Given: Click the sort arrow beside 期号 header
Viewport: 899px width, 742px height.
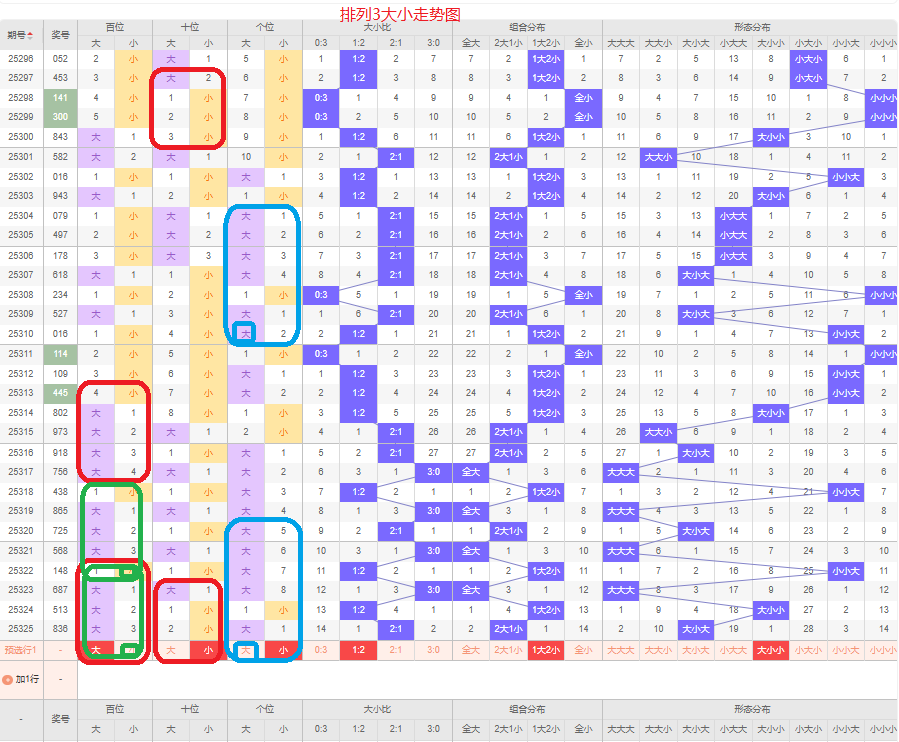Looking at the screenshot, I should point(30,36).
